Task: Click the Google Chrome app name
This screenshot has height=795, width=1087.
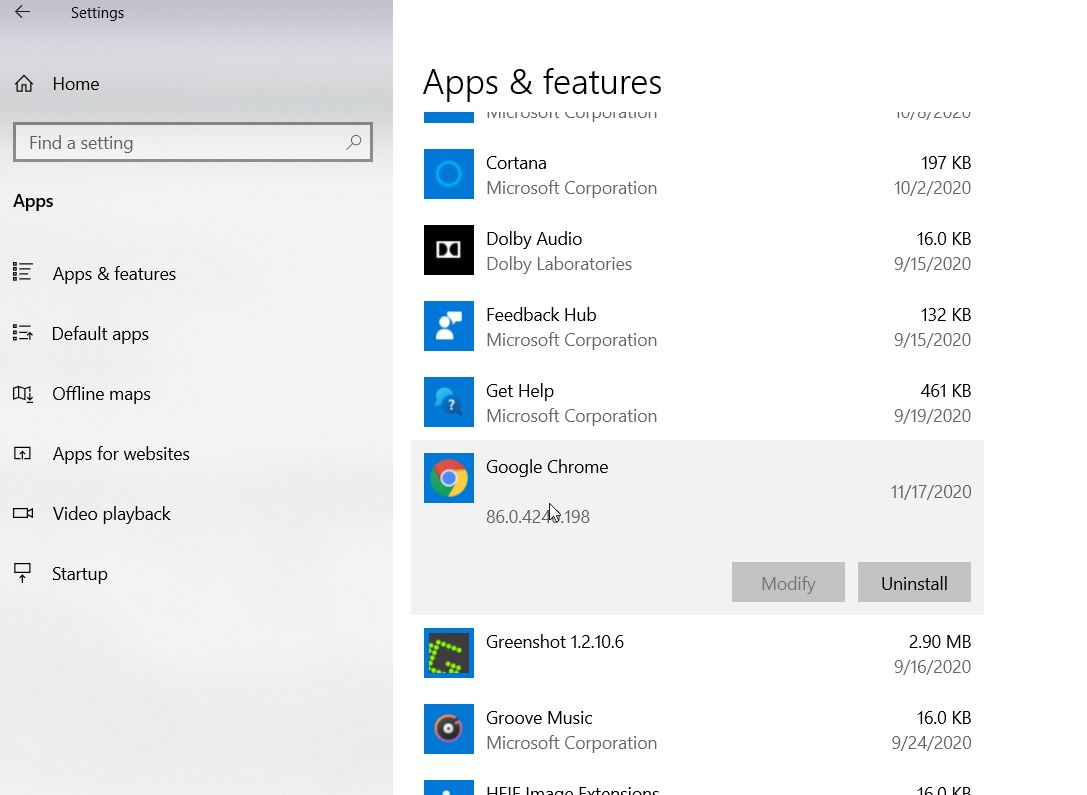Action: (547, 467)
